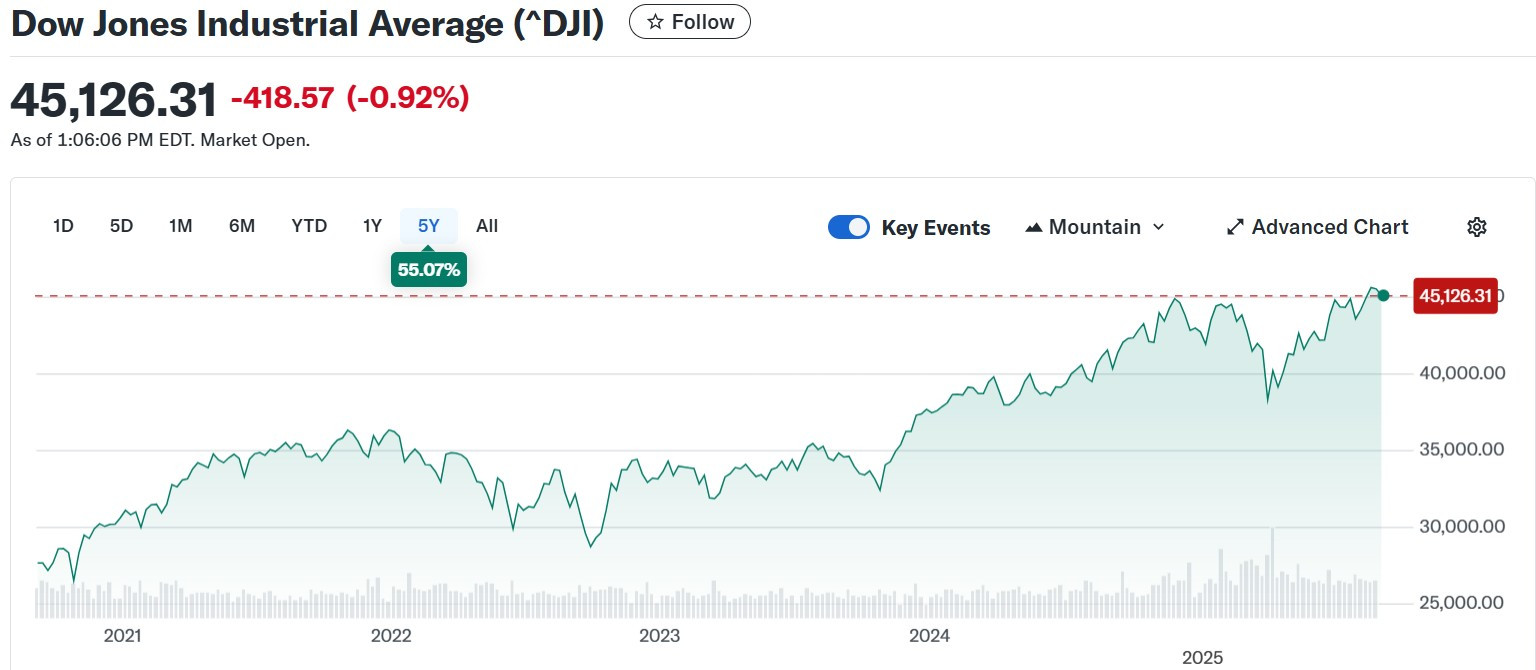Screen dimensions: 1536x670
Task: Click the red 45,126.31 price label
Action: (1455, 296)
